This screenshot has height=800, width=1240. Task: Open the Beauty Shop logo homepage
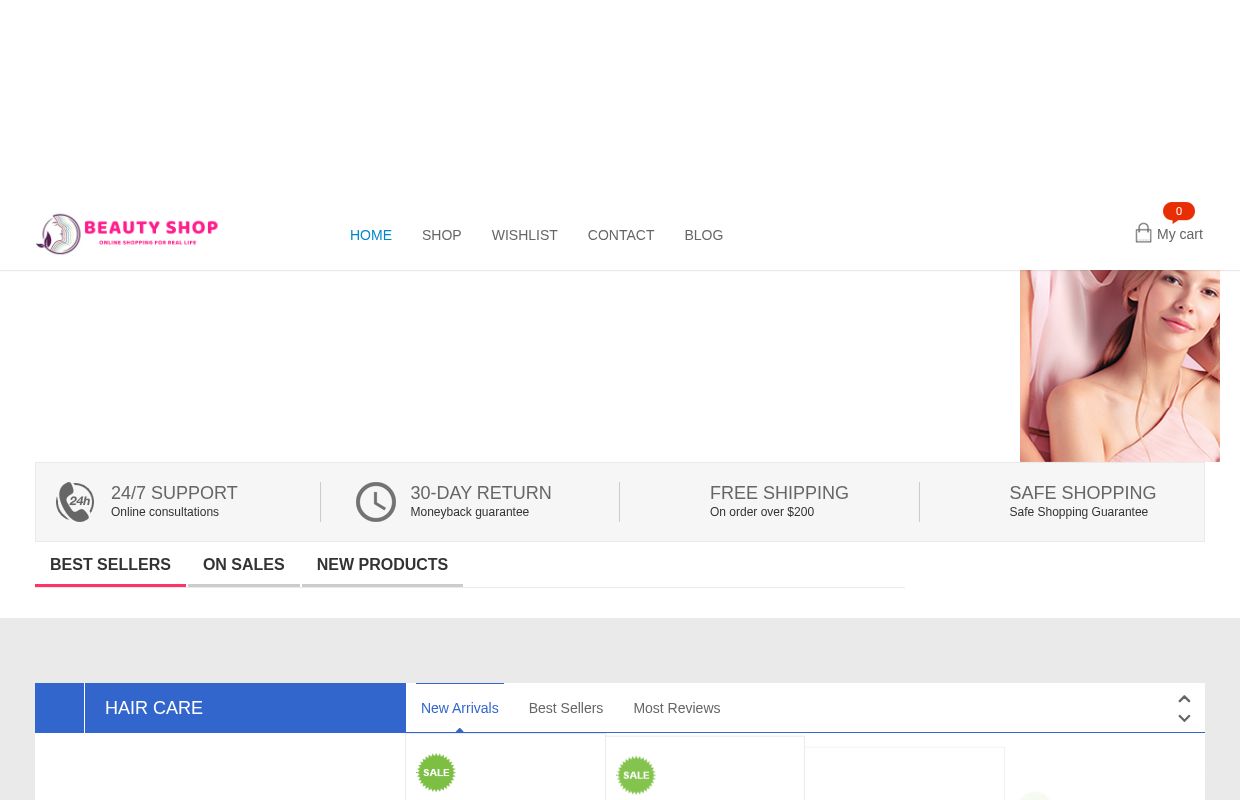[x=127, y=234]
